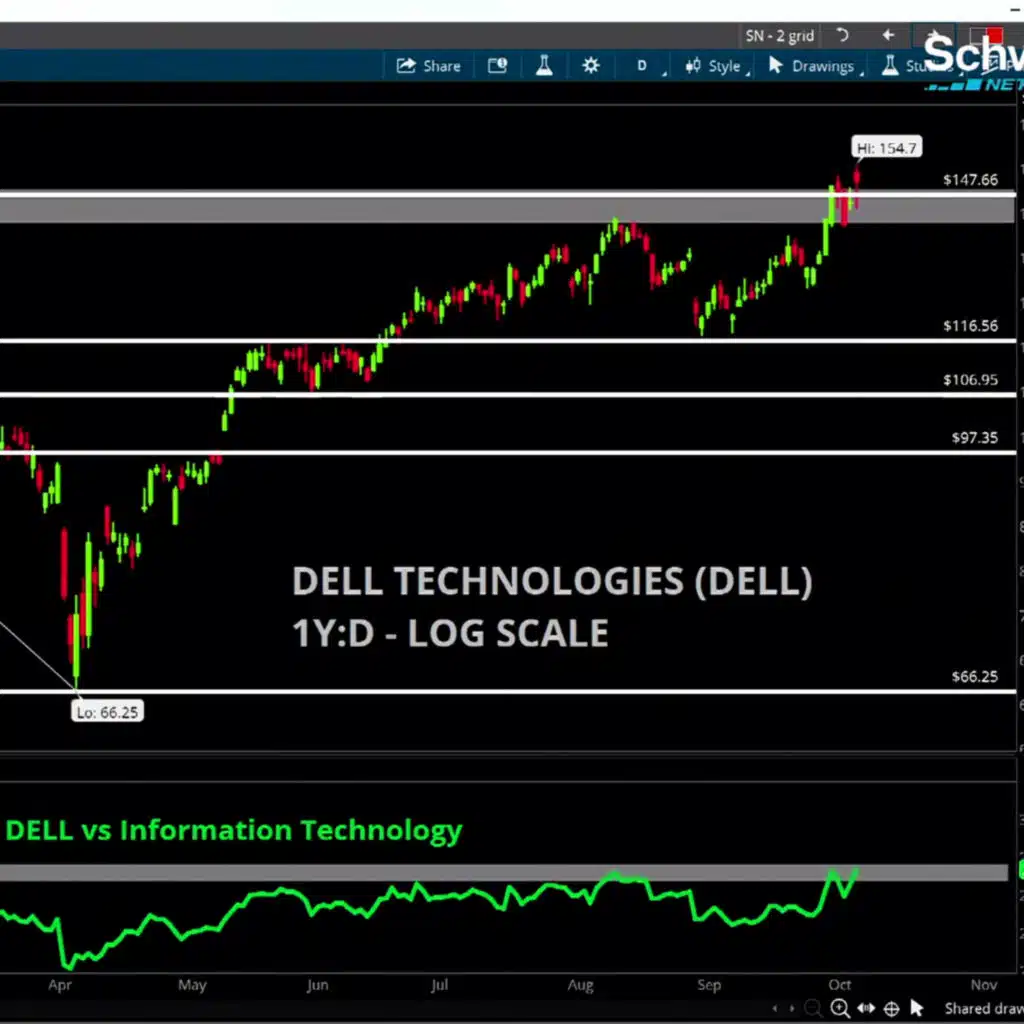Click the Lo: 66.25 price bubble

106,712
